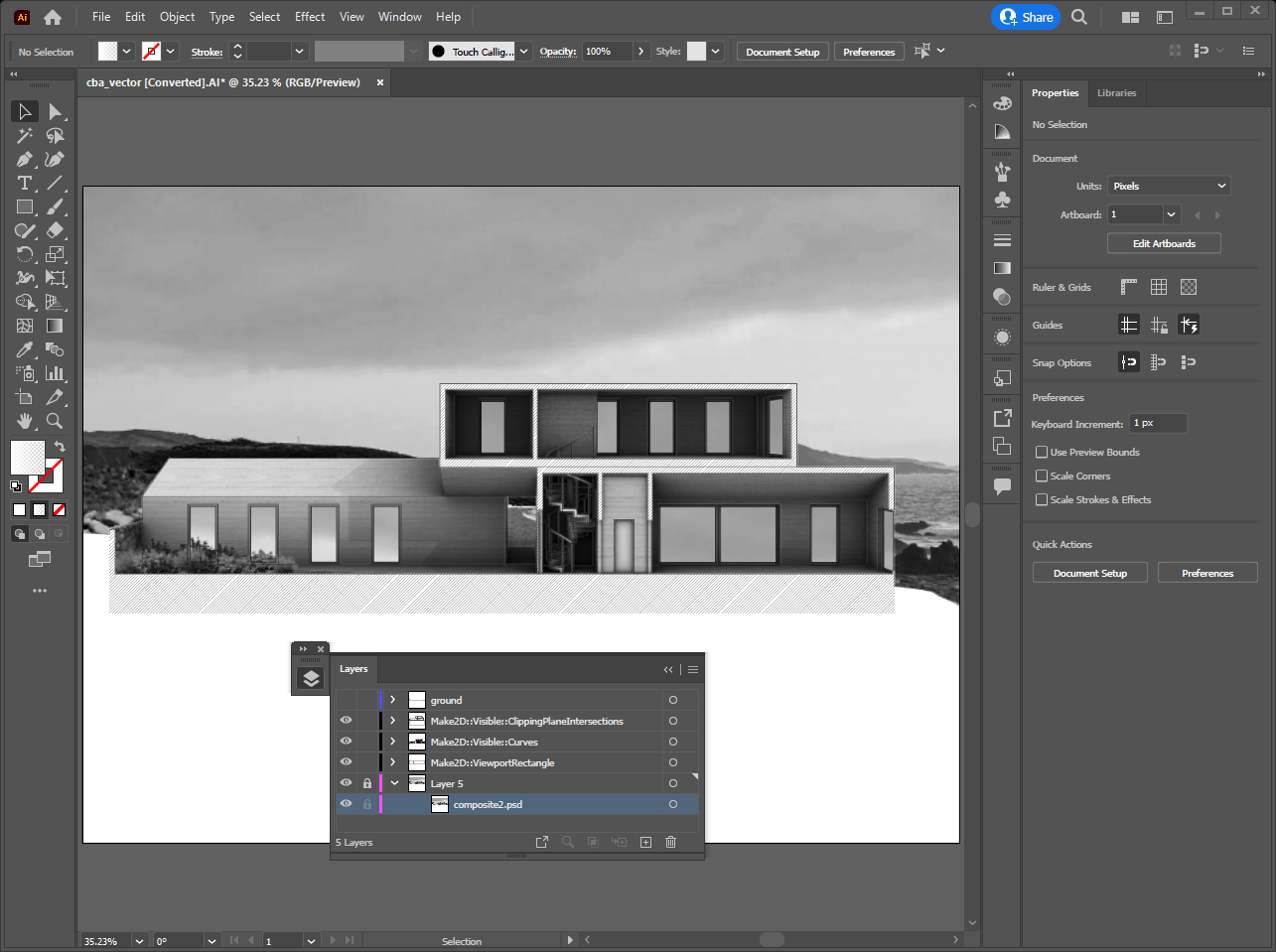Check the Scale Corners option
Image resolution: width=1276 pixels, height=952 pixels.
point(1042,476)
